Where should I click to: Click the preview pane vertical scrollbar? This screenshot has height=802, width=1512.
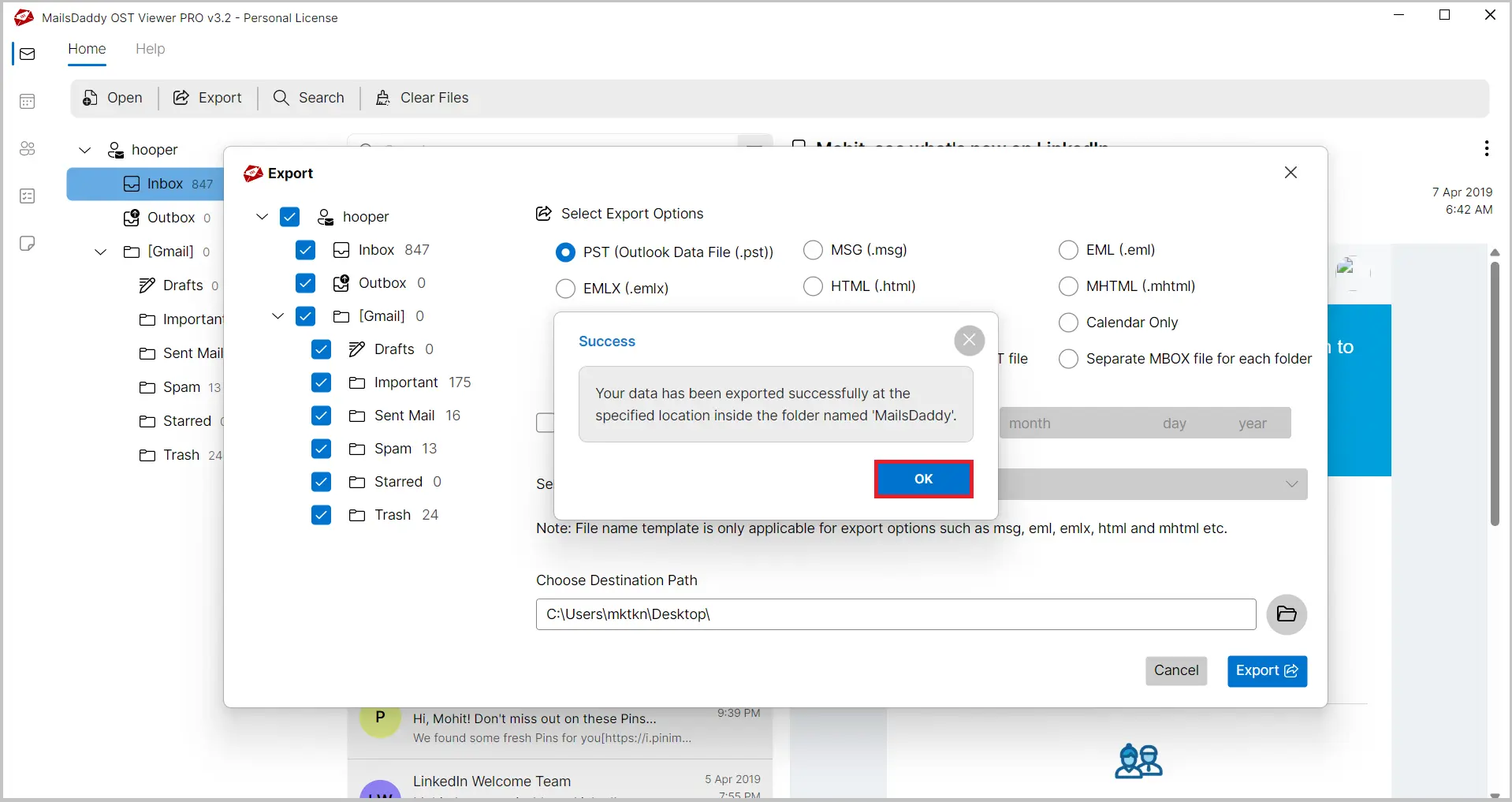coord(1495,394)
